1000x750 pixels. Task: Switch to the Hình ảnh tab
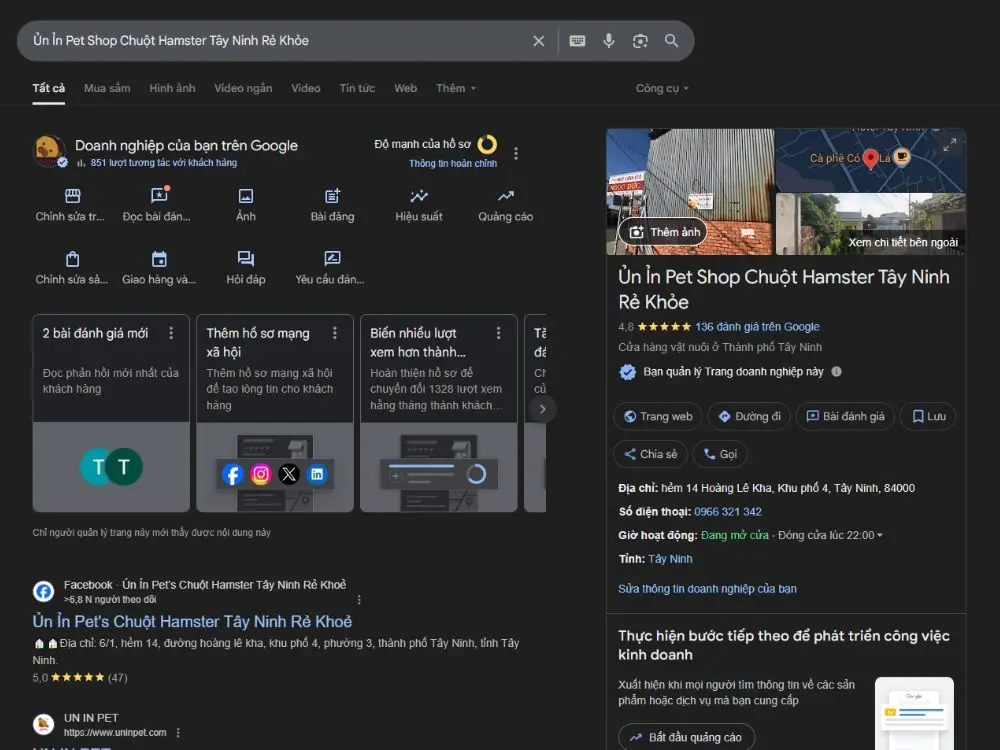pos(172,88)
